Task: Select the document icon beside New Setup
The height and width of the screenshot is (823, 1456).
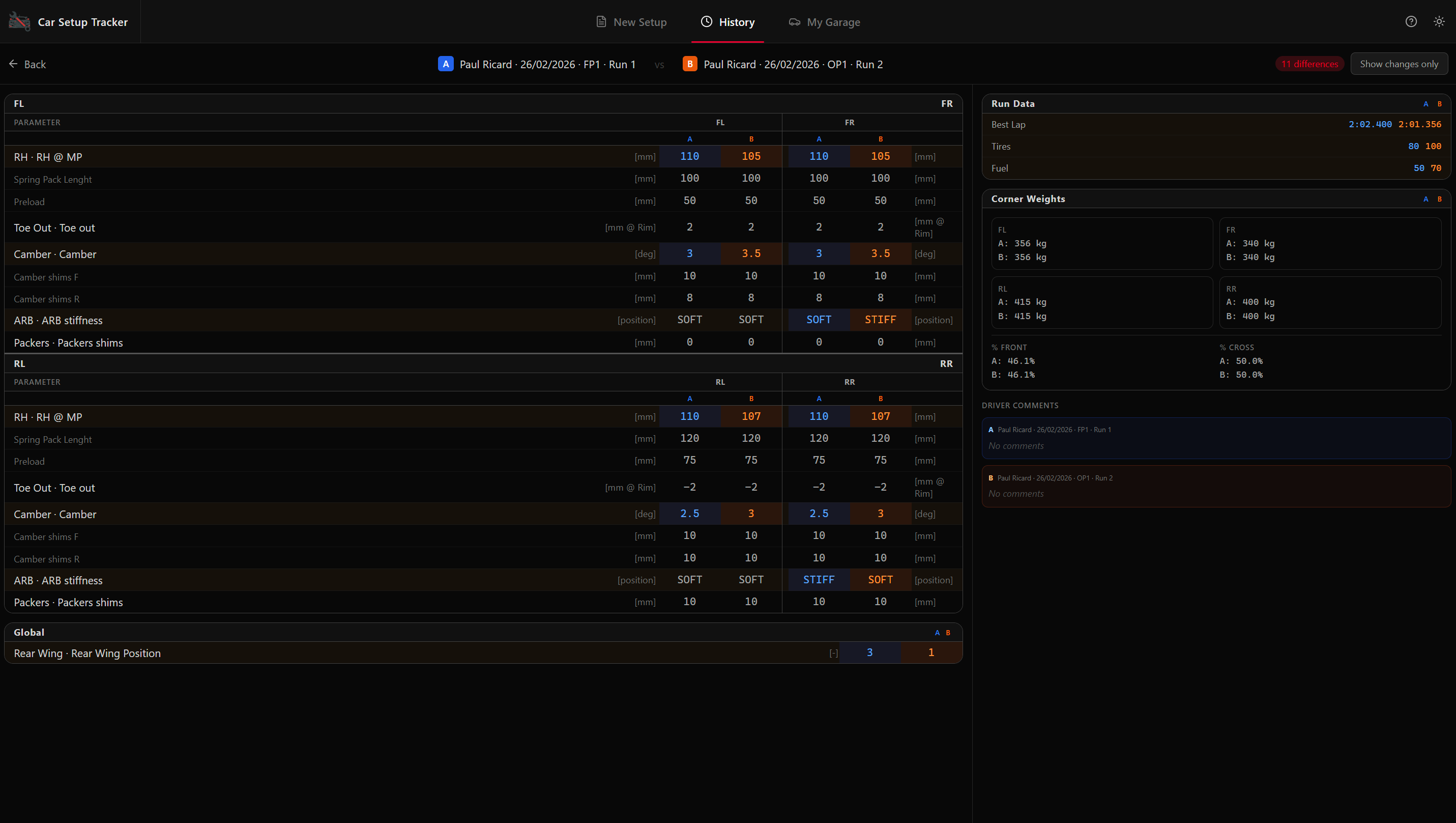Action: click(x=600, y=21)
